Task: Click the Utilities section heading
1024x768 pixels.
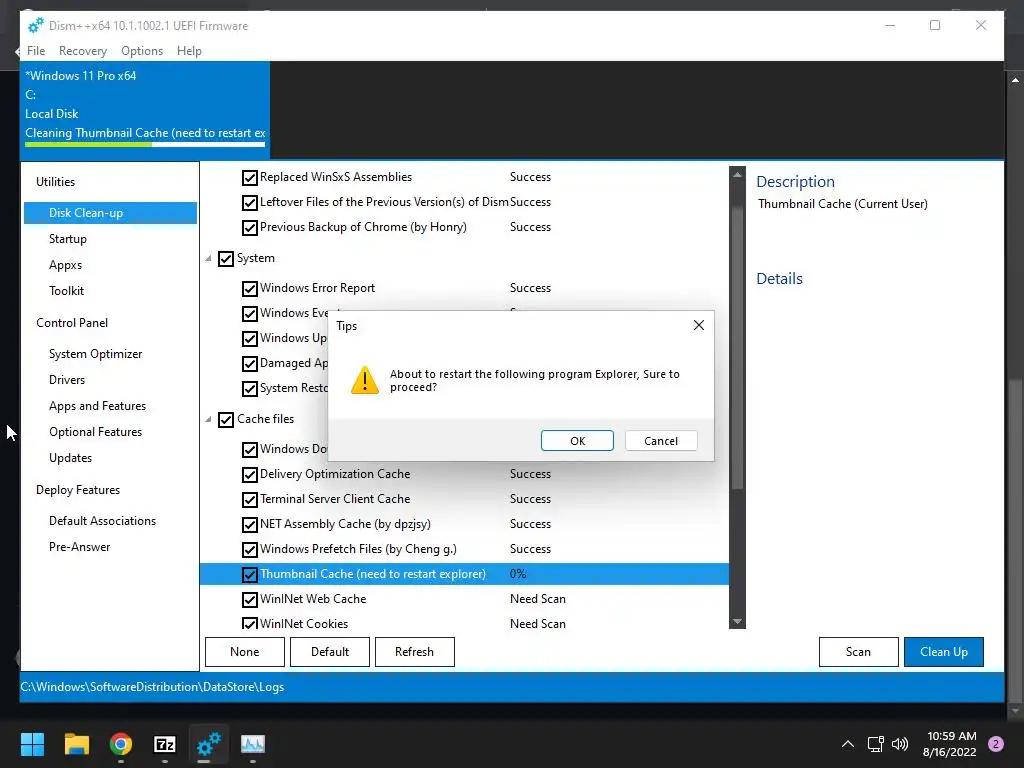Action: point(56,182)
